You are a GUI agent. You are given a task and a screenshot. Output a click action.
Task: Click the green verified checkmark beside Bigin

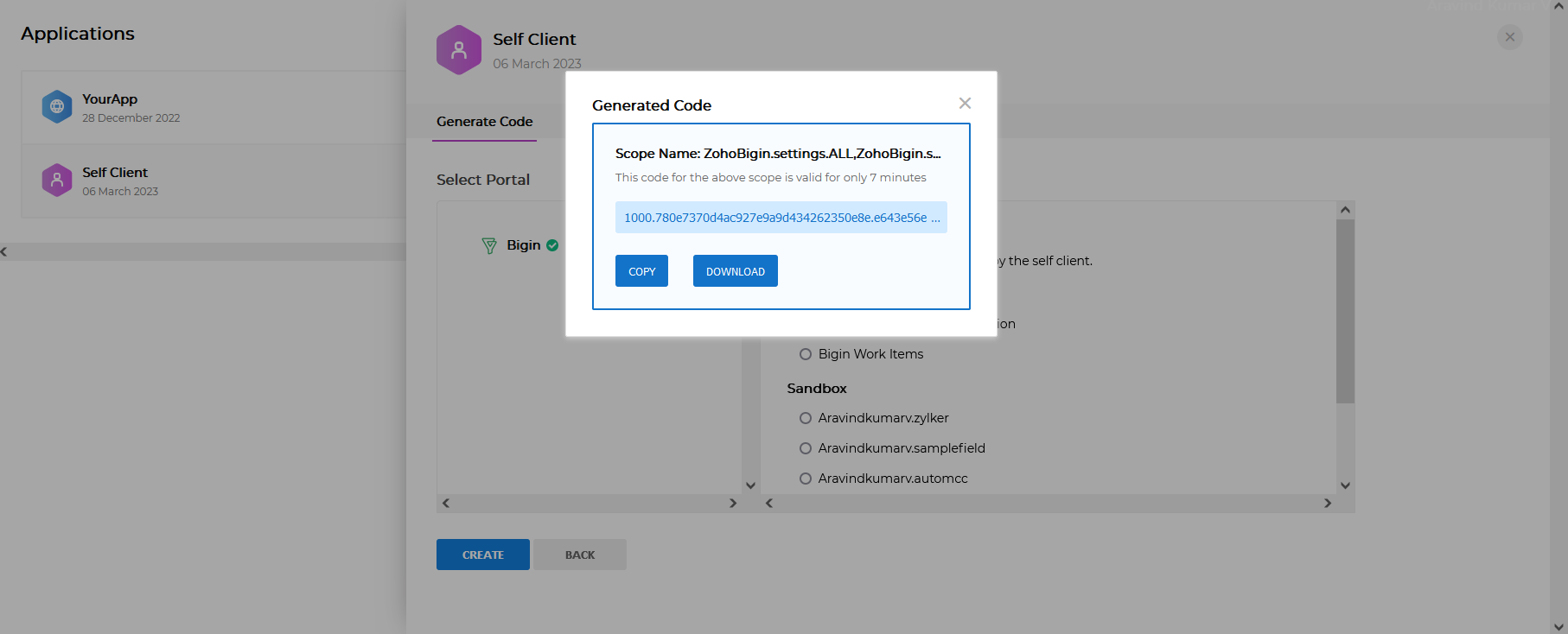click(552, 245)
